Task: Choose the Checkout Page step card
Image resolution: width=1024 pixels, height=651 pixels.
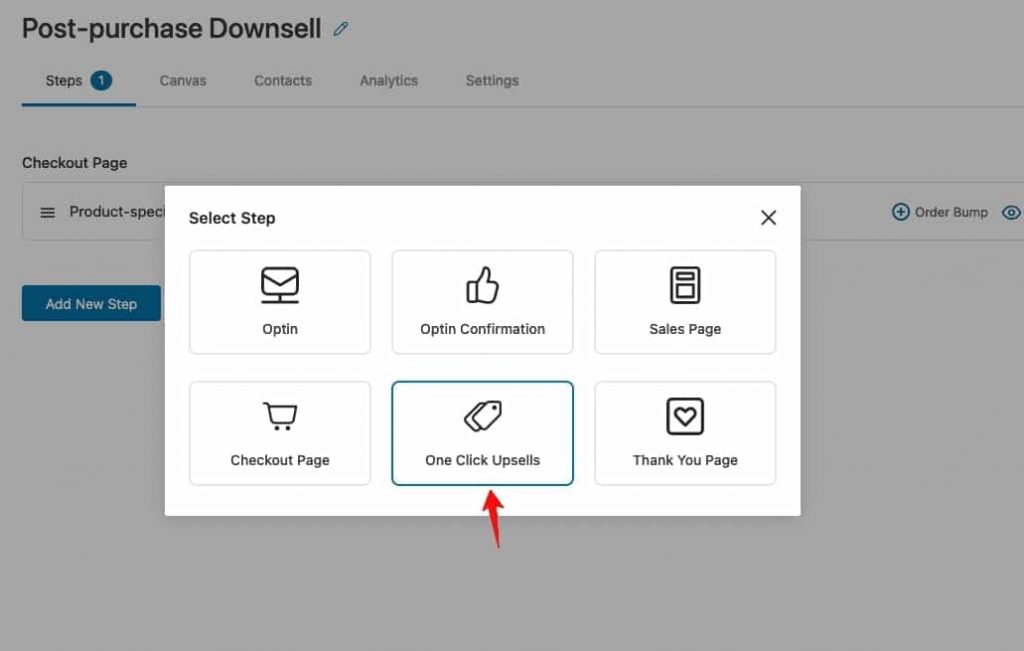Action: point(280,434)
